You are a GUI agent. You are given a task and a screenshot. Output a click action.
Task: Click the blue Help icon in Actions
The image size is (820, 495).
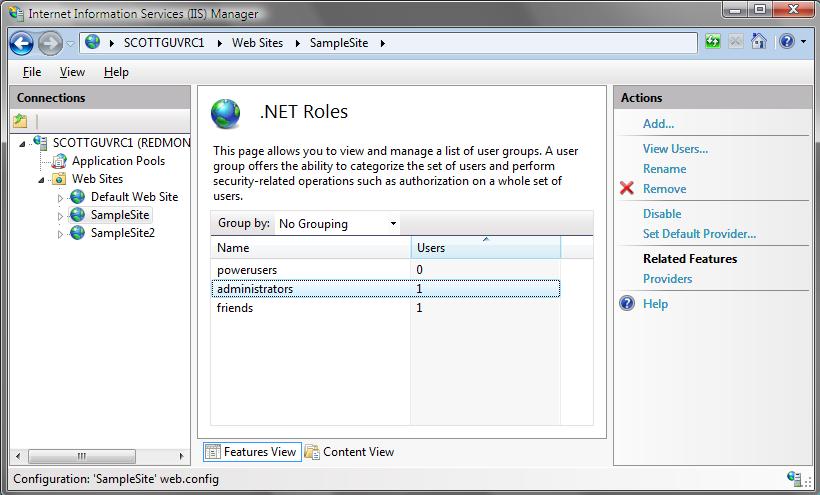pyautogui.click(x=627, y=303)
